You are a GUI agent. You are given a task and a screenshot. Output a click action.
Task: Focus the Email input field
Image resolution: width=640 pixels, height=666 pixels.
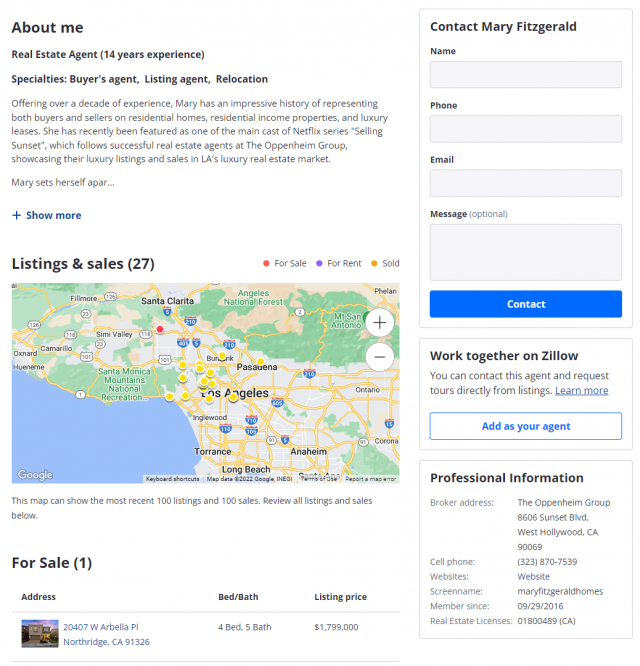click(525, 183)
